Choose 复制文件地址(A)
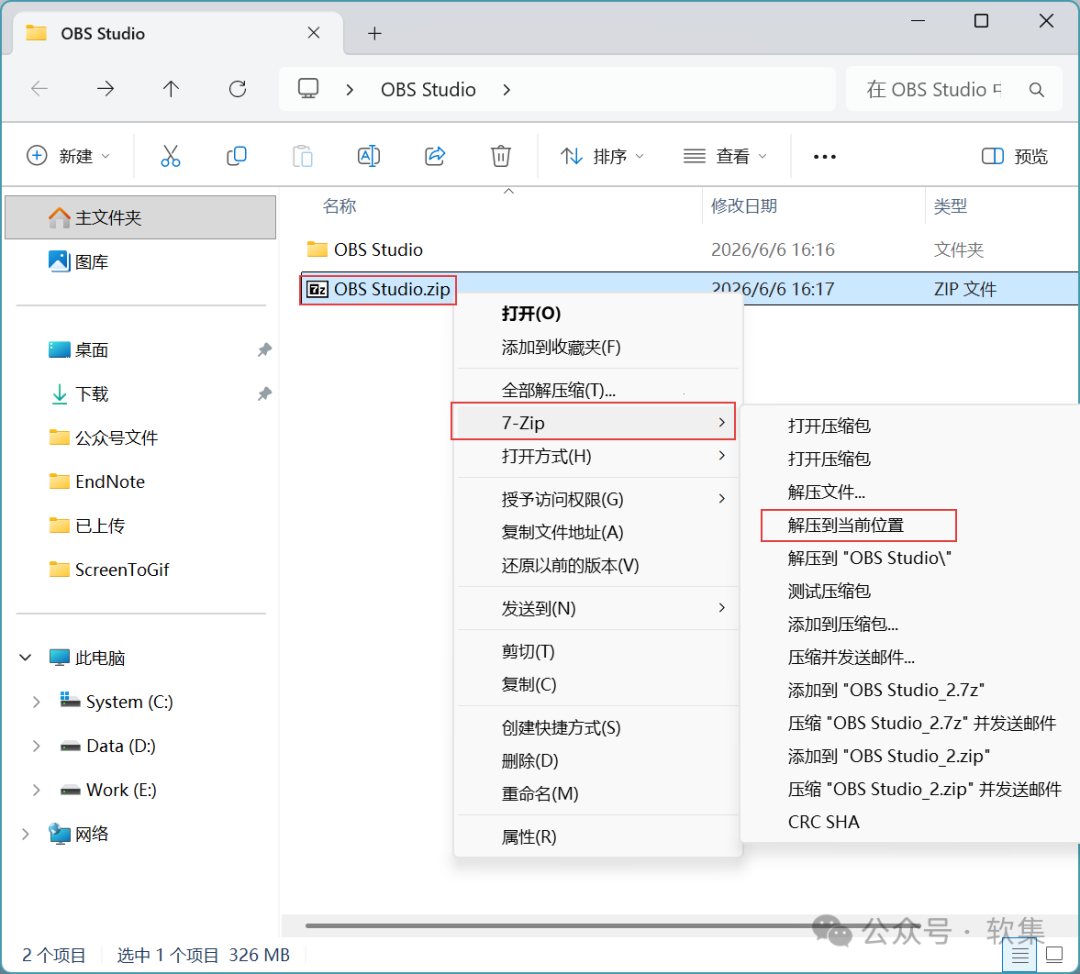 (597, 532)
